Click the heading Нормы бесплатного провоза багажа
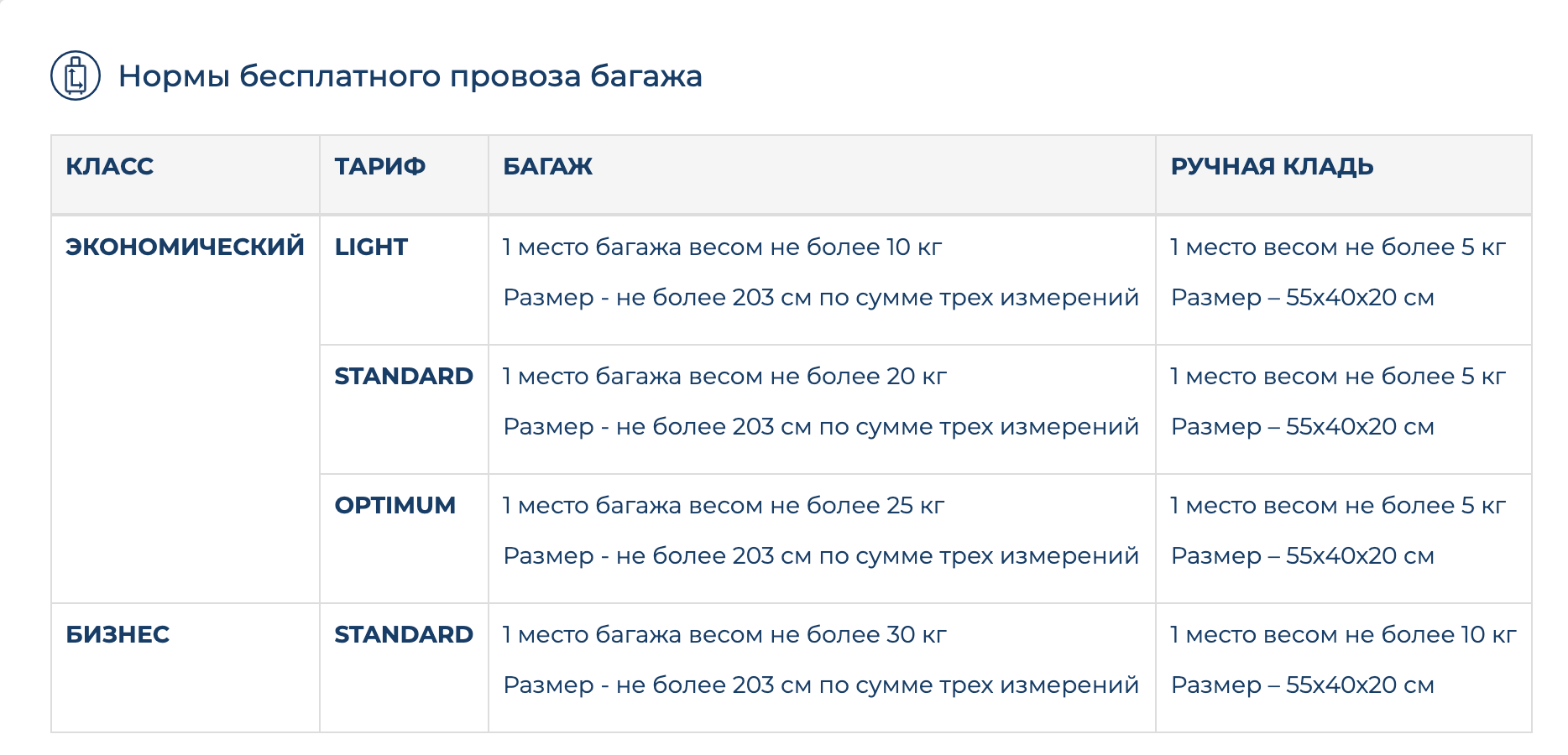Image resolution: width=1568 pixels, height=755 pixels. click(x=410, y=76)
